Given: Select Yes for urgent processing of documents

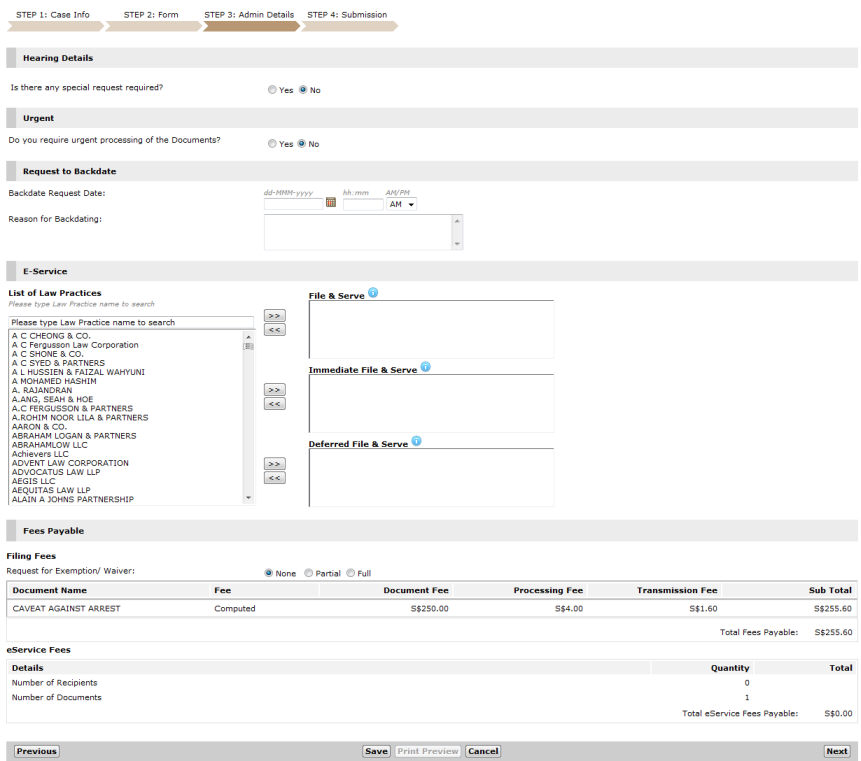Looking at the screenshot, I should click(x=272, y=144).
